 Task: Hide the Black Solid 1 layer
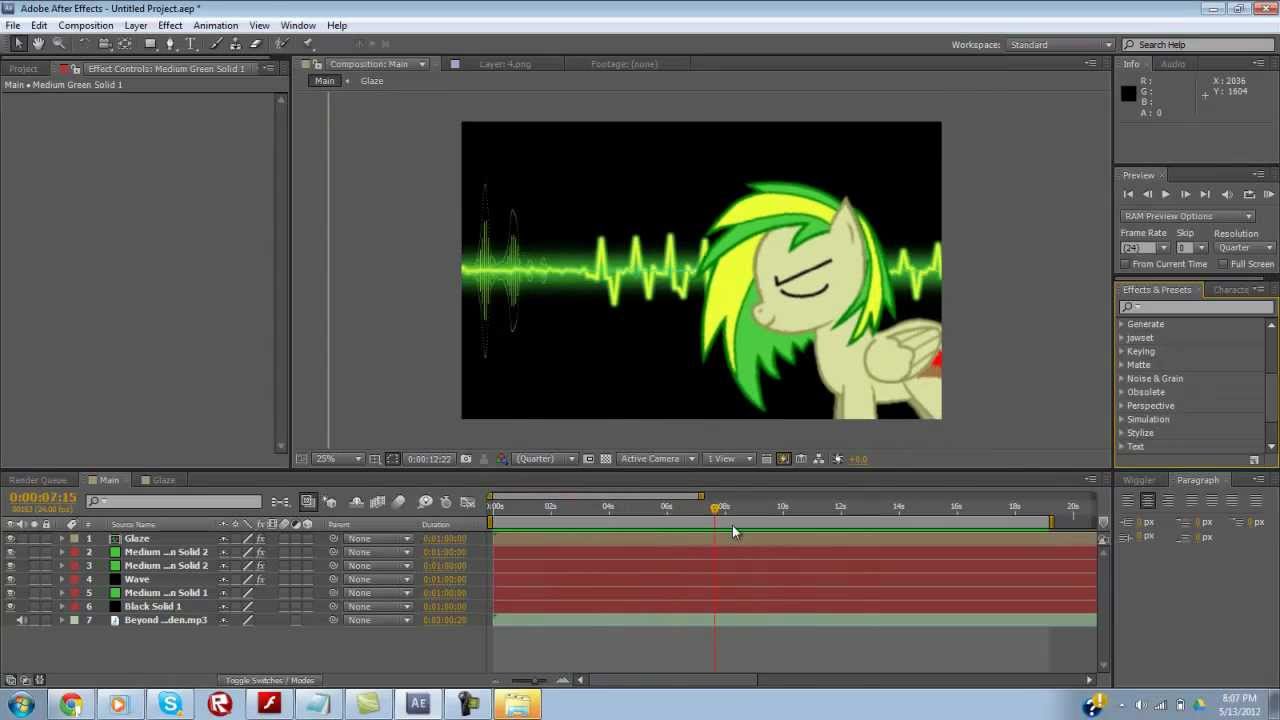click(11, 607)
